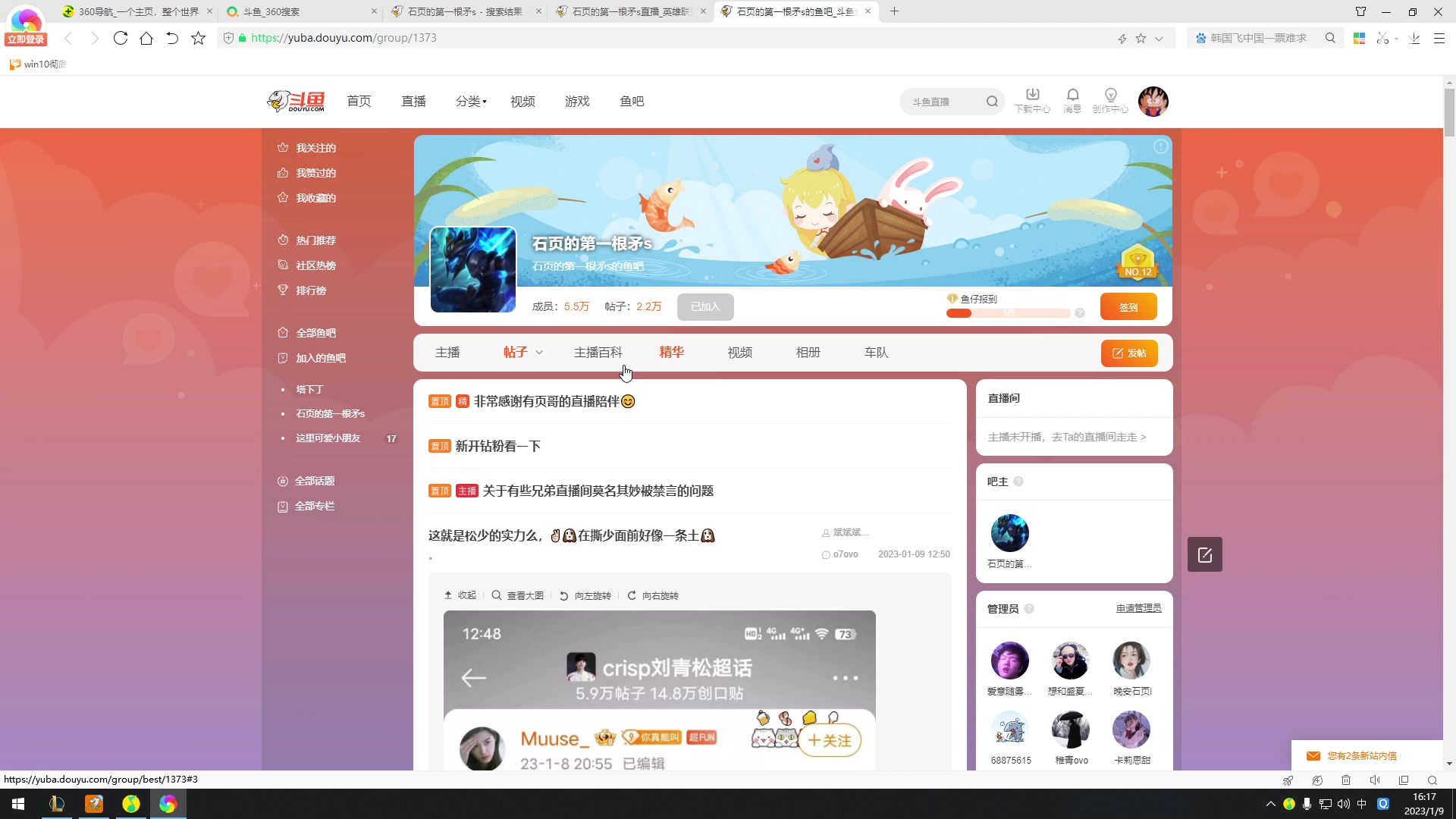Screen dimensions: 1456x819
Task: Open the 分类 dropdown in navigation
Action: [471, 101]
